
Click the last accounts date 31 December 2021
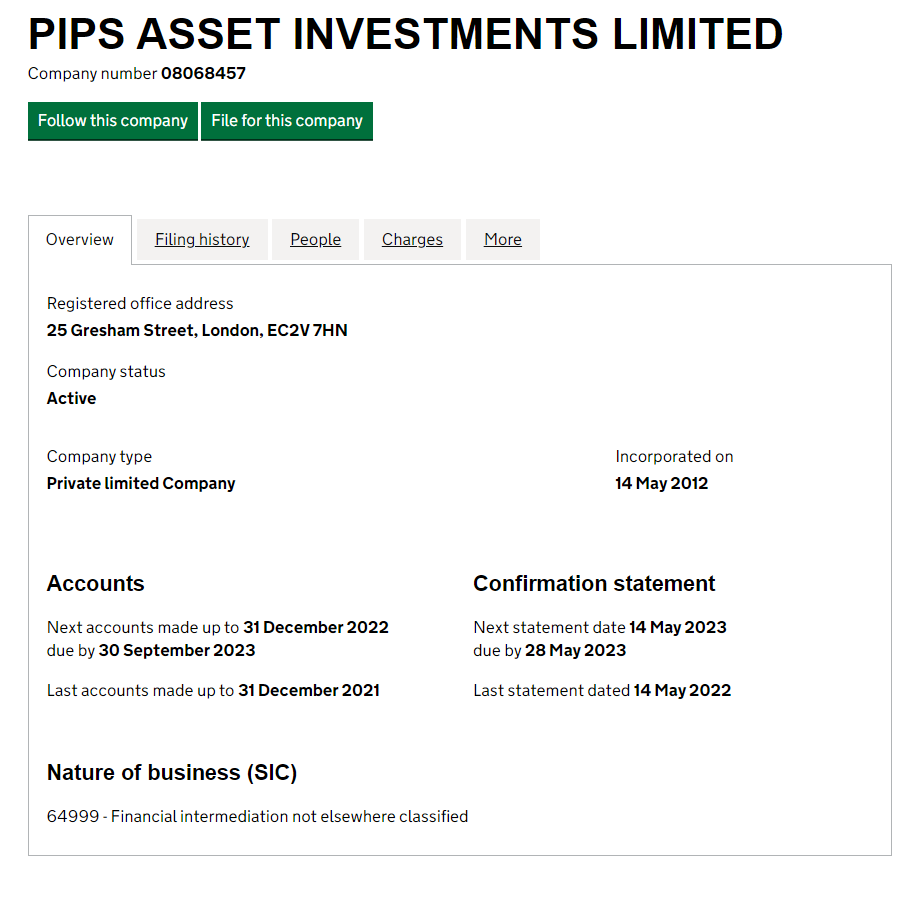click(309, 691)
